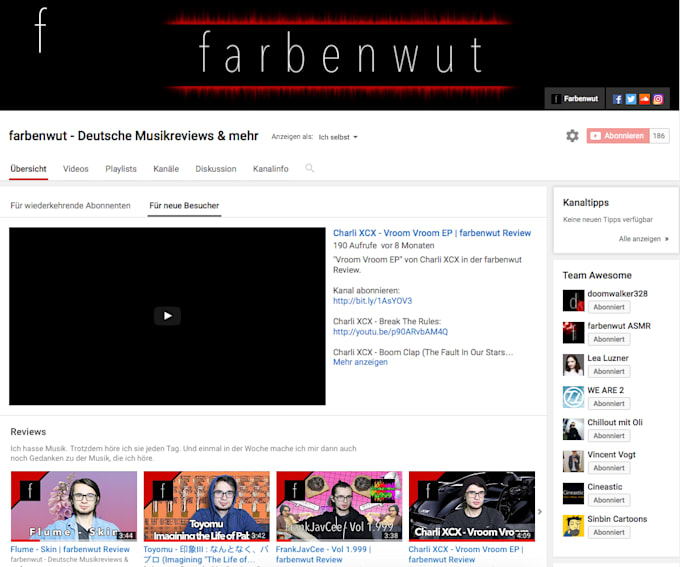Toggle Abonniert for Sinbin Cartoons
This screenshot has width=680, height=567.
(x=609, y=532)
